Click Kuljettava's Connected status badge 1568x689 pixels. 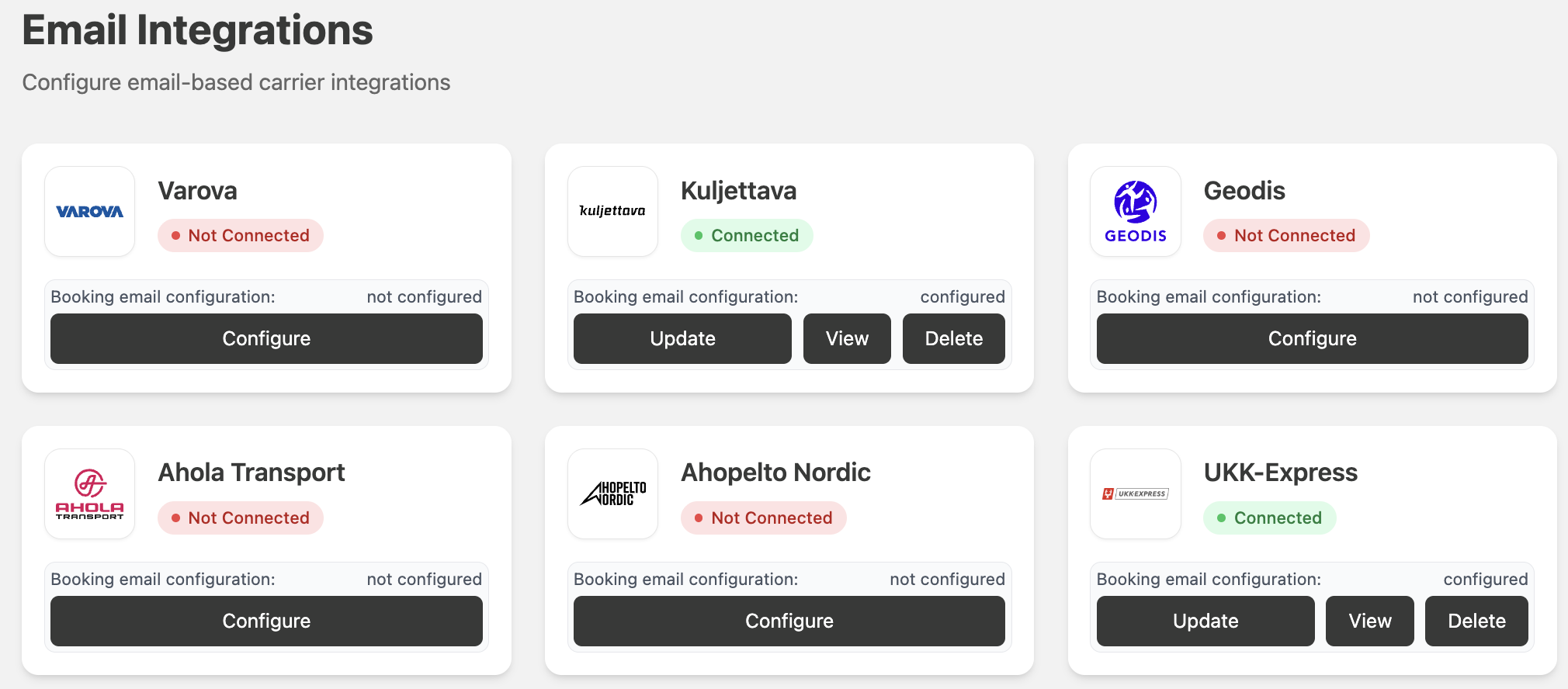[x=747, y=236]
